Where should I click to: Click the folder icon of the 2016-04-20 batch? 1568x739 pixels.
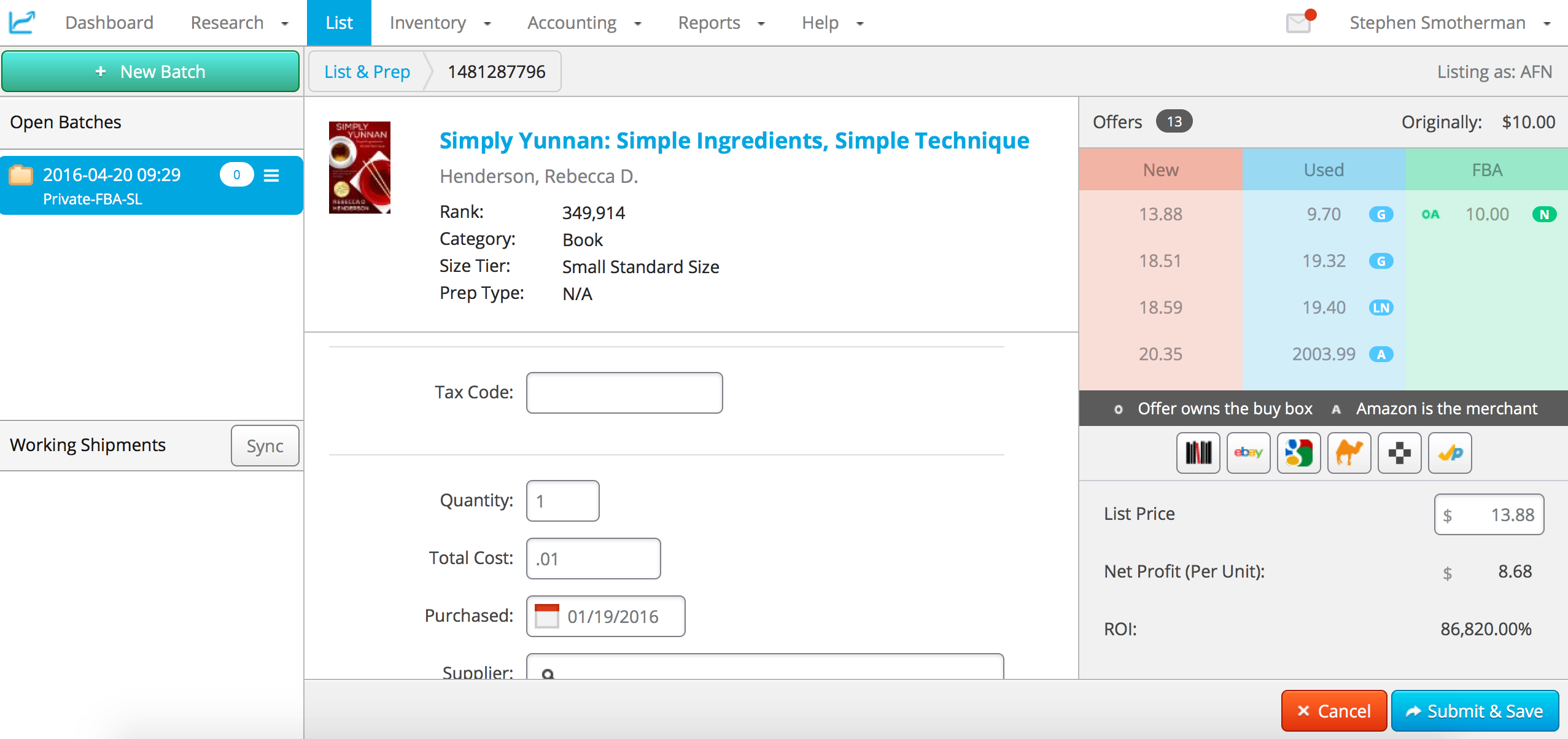(x=21, y=175)
